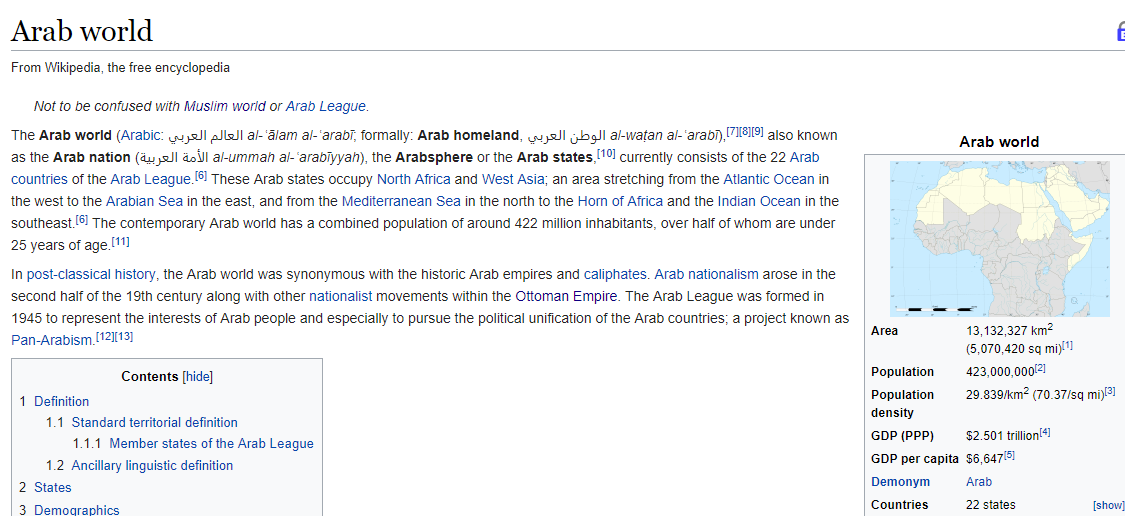Open citation [9] in first paragraph
1125x516 pixels.
[x=757, y=131]
